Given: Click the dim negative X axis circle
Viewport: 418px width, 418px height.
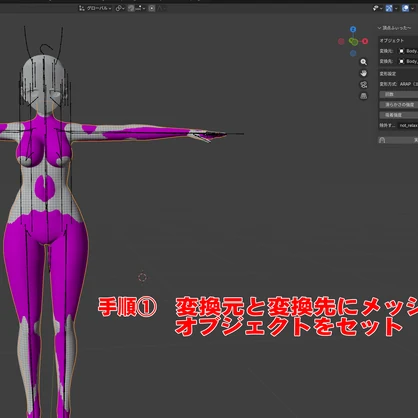Looking at the screenshot, I should (x=341, y=41).
